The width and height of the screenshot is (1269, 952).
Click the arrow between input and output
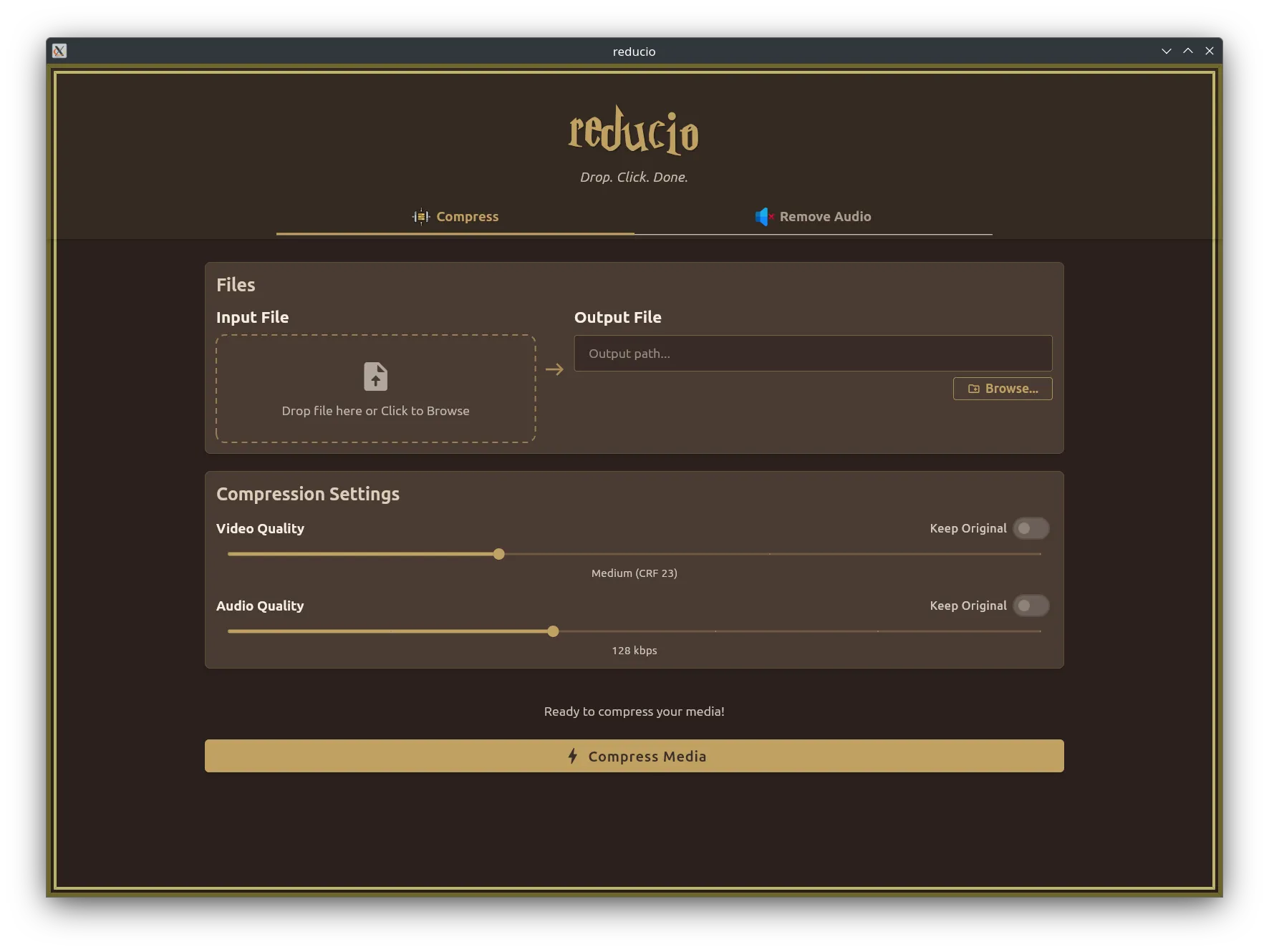click(554, 369)
